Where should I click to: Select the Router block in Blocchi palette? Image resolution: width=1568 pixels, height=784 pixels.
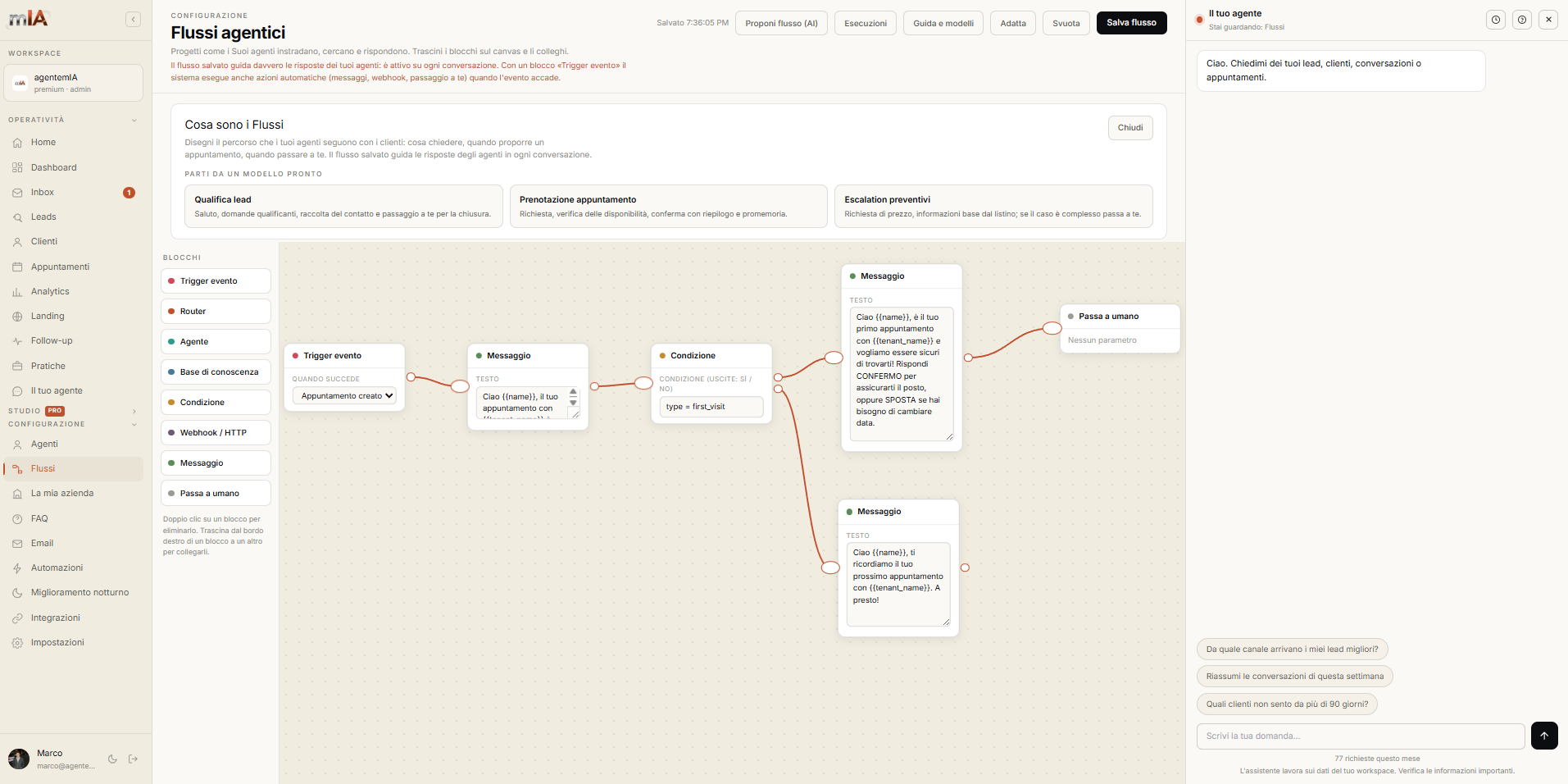pyautogui.click(x=216, y=312)
